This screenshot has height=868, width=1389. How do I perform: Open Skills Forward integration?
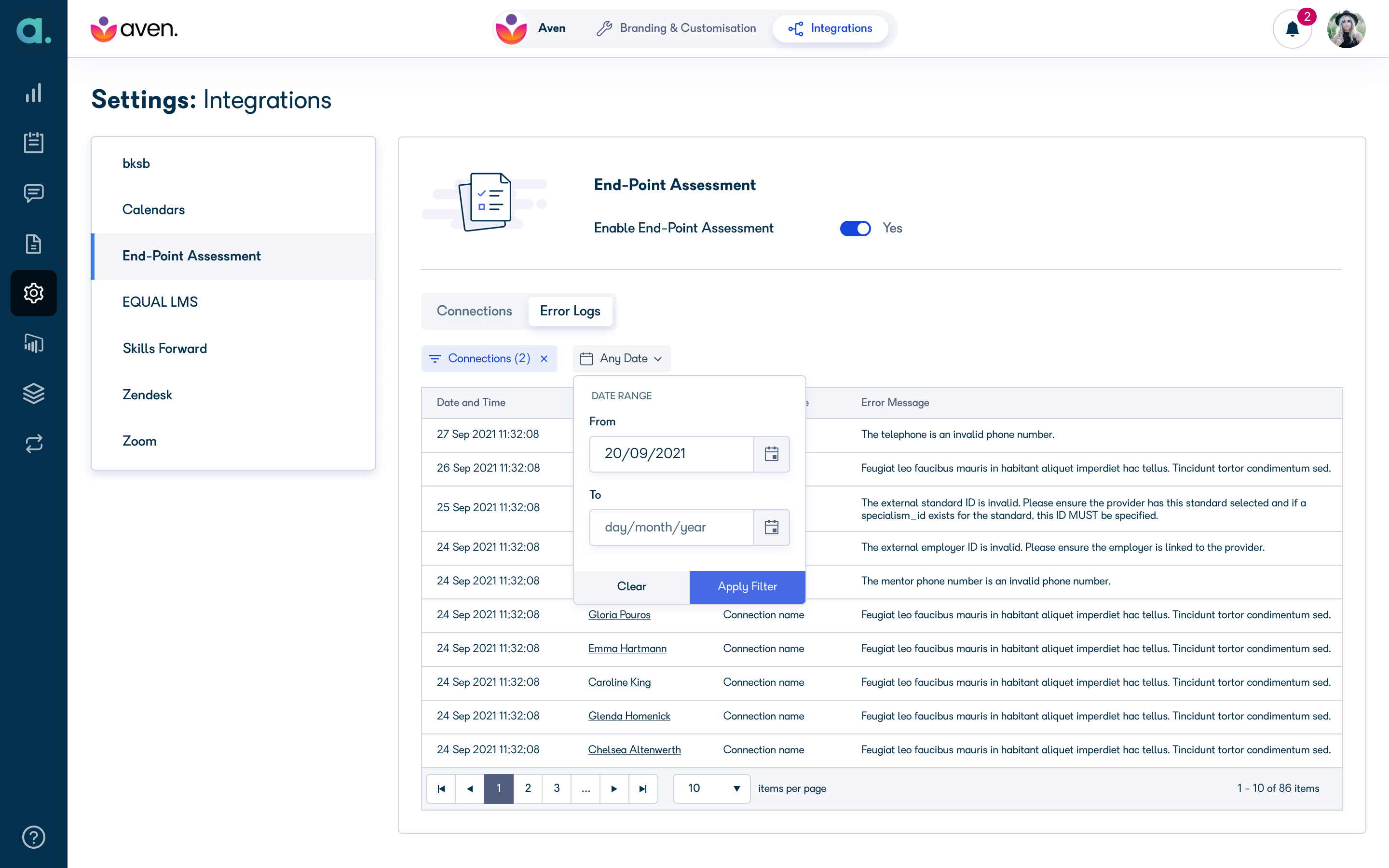[x=233, y=349]
